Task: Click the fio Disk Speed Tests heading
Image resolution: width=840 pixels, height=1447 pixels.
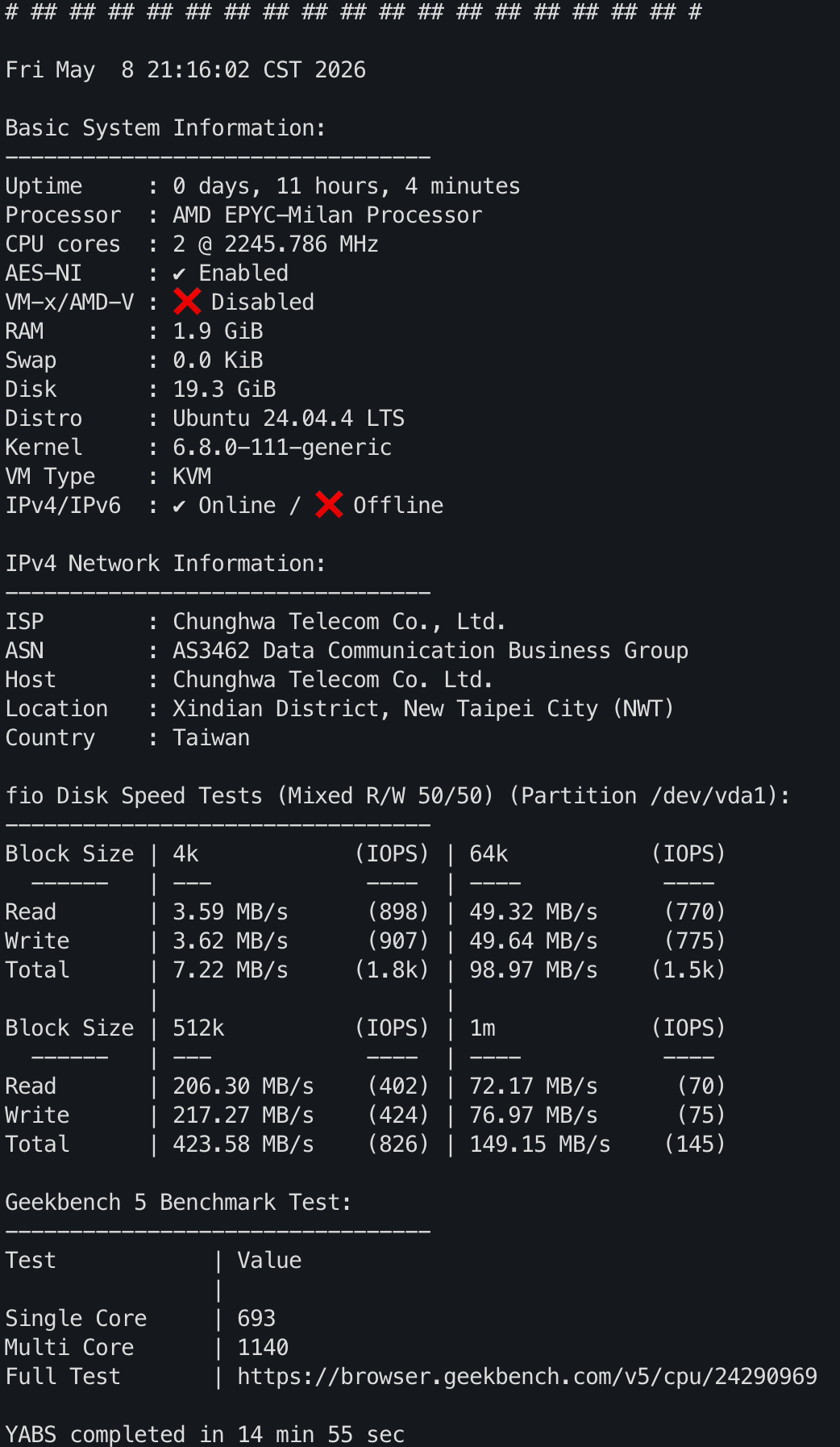Action: [398, 796]
